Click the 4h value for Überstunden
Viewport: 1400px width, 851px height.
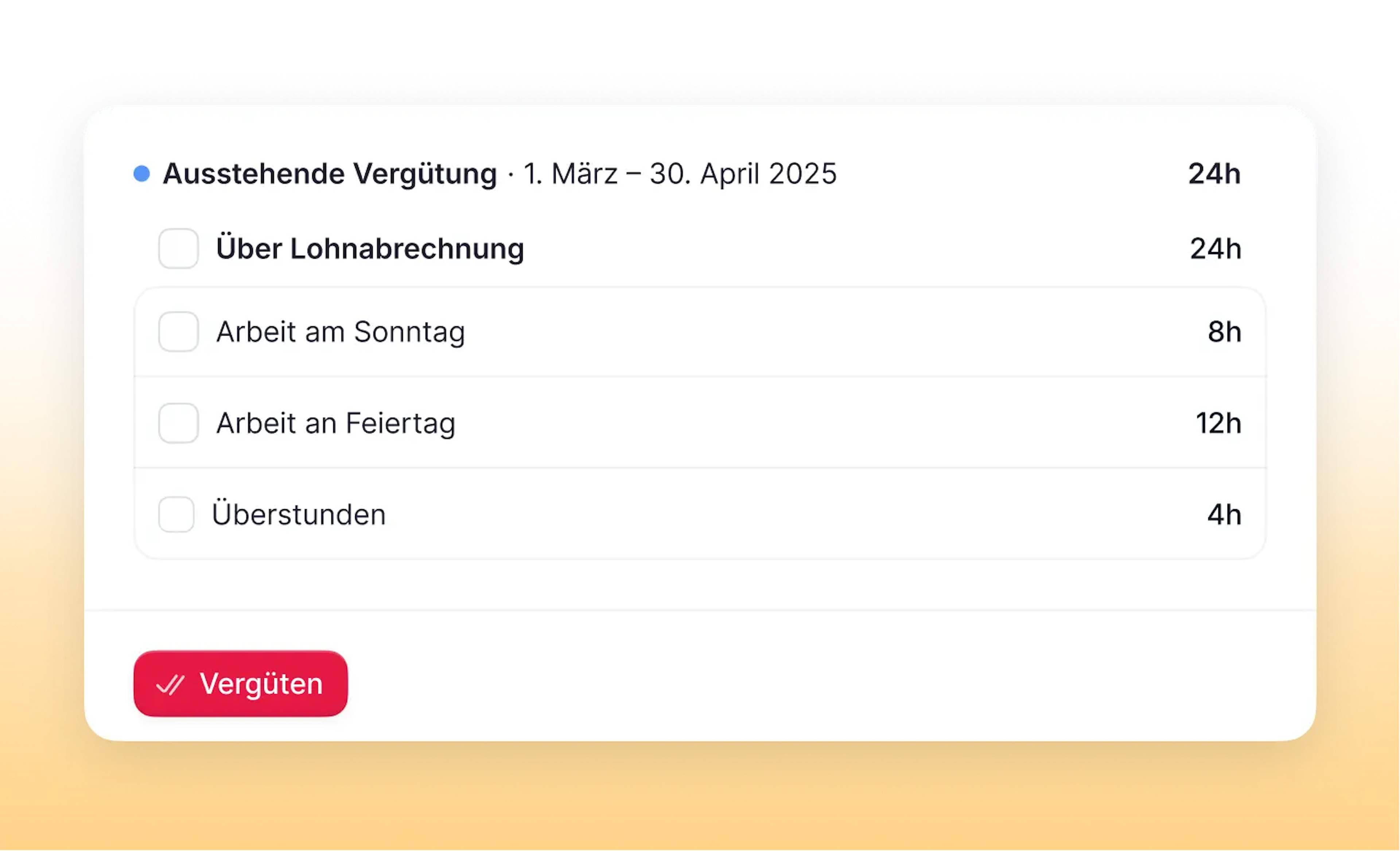1224,514
